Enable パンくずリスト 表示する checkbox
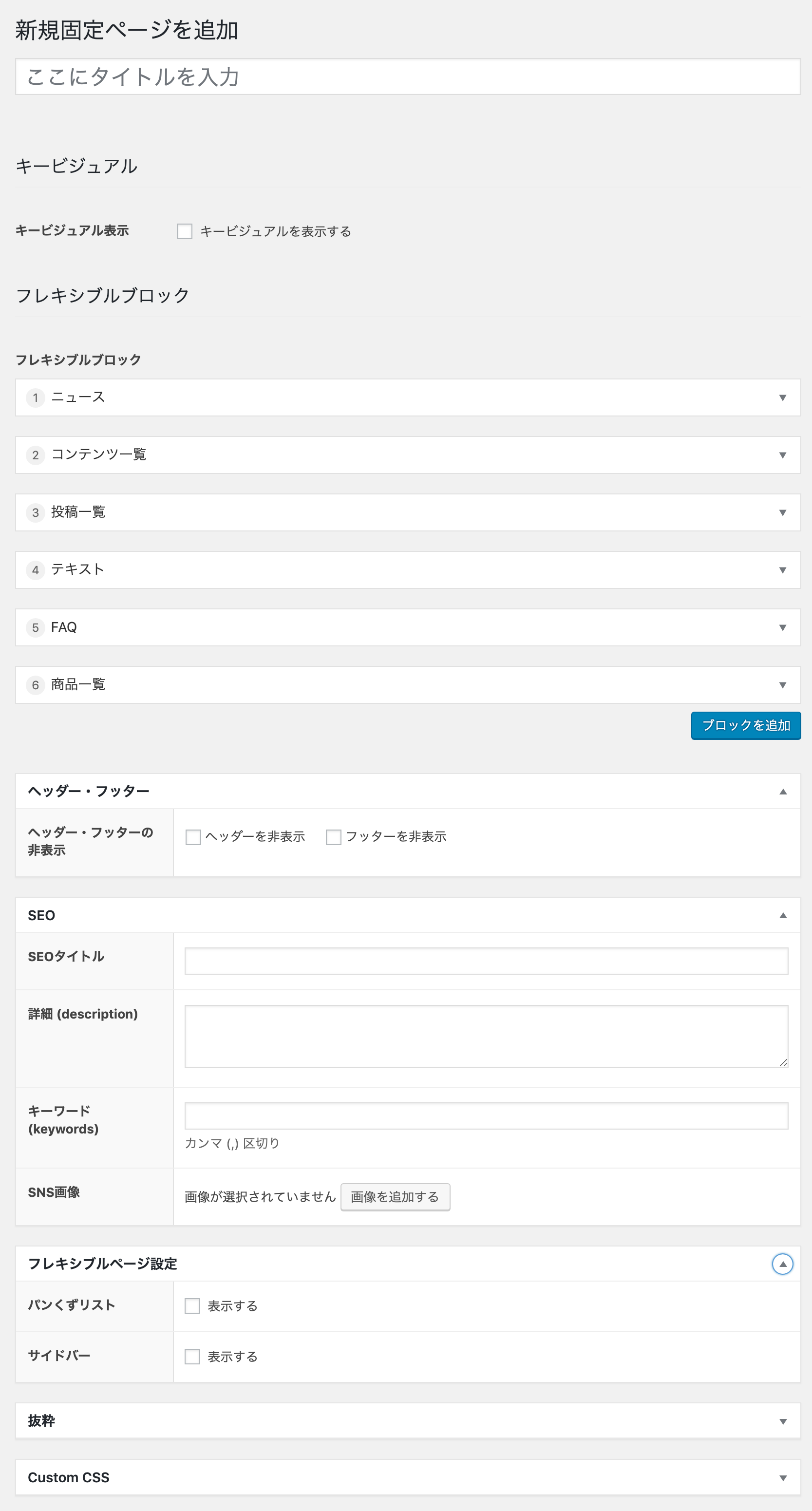 coord(192,1306)
